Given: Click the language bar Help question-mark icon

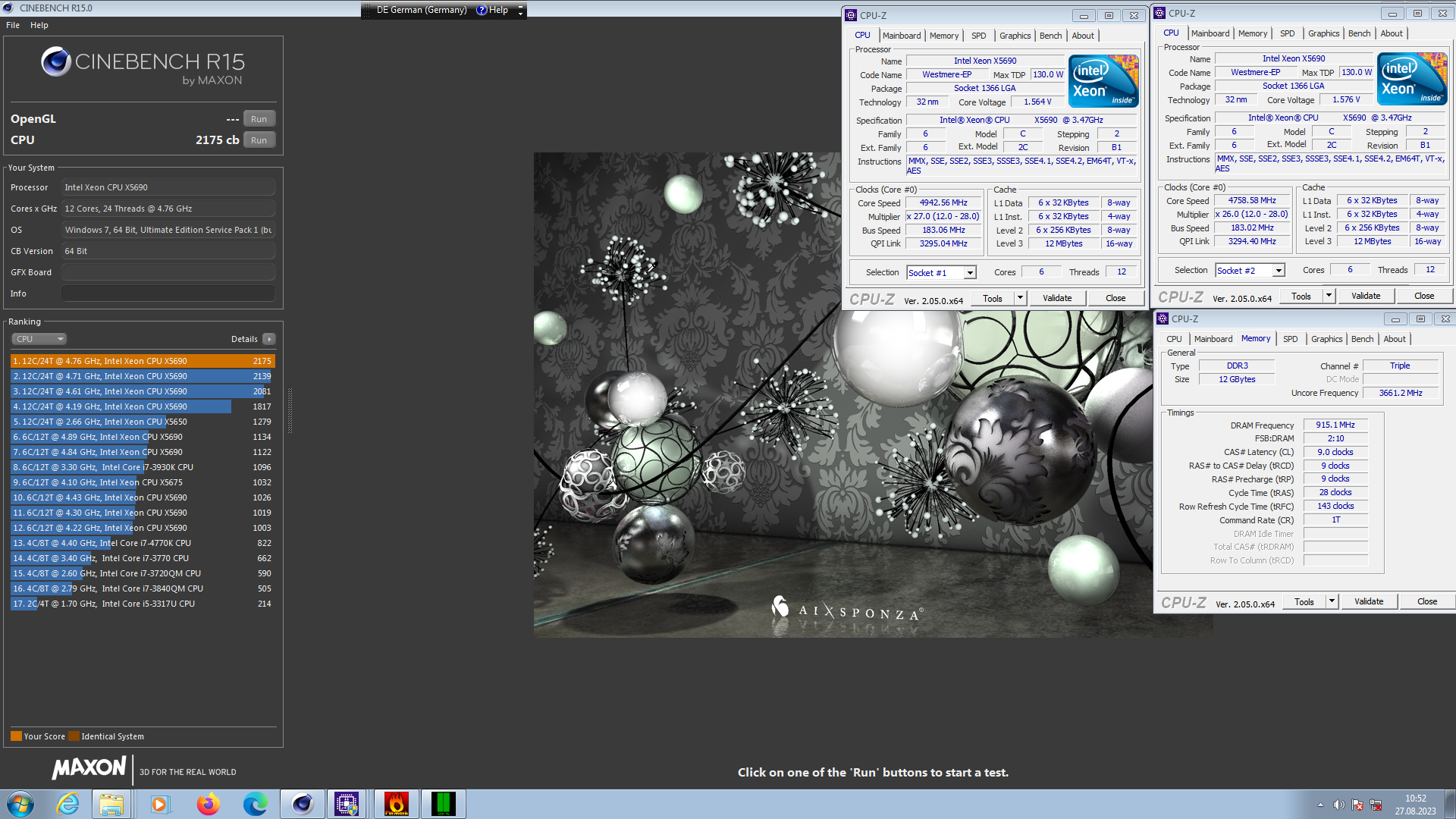Looking at the screenshot, I should click(x=482, y=10).
